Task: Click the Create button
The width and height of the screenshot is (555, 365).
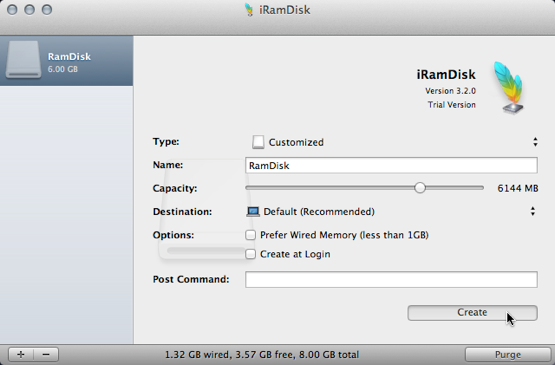Action: [473, 313]
